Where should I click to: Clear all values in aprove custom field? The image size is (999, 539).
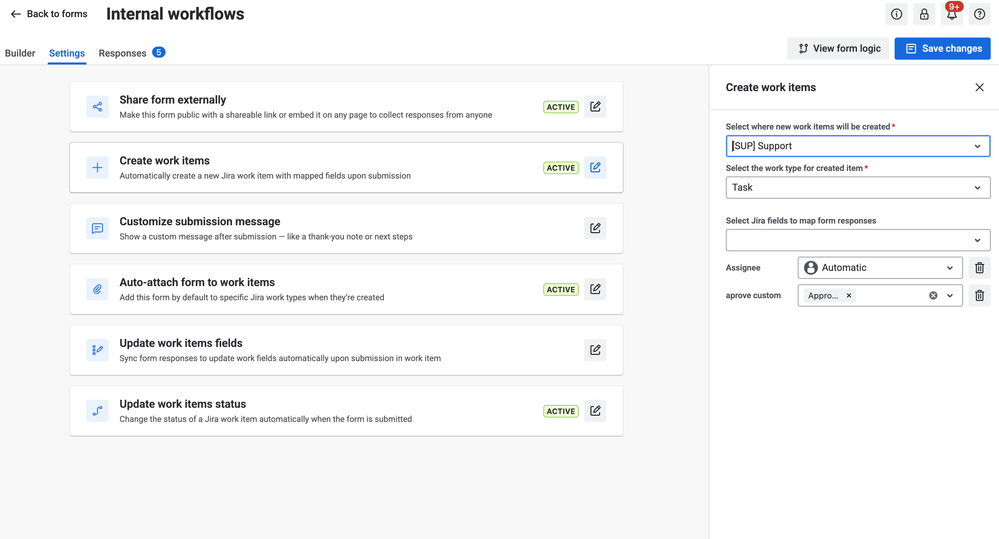[933, 296]
